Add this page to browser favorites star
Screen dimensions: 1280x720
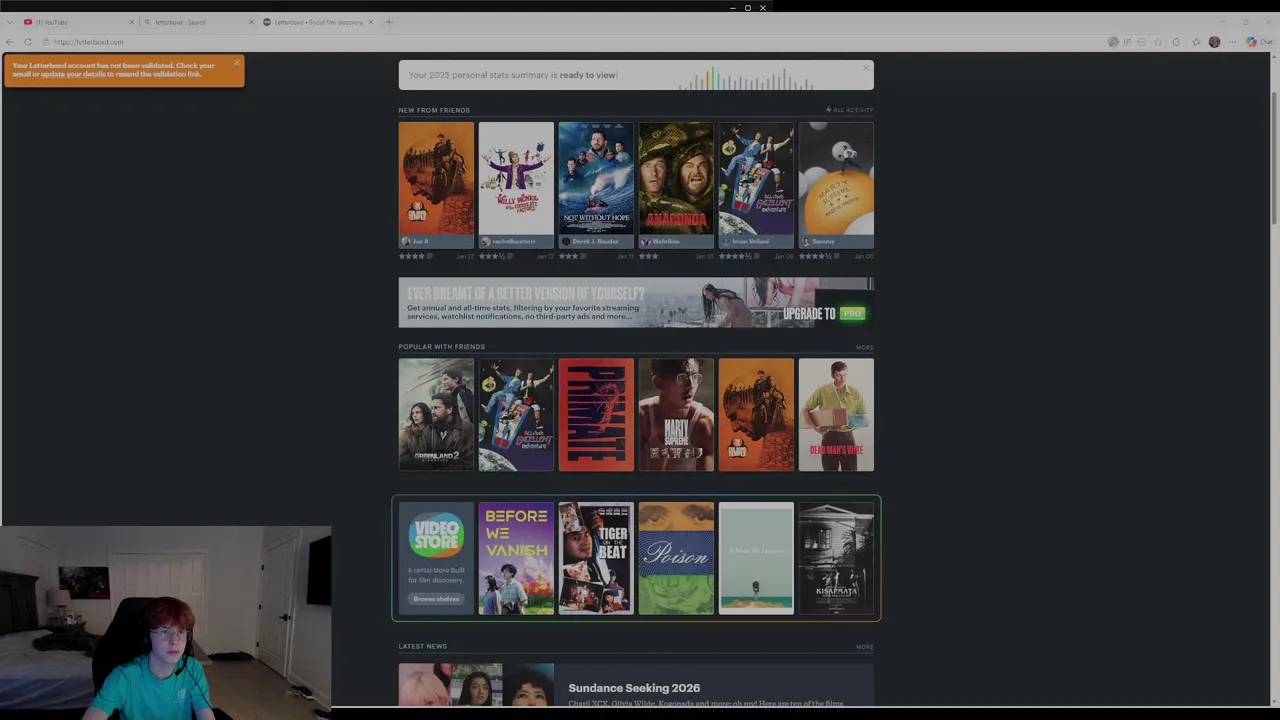tap(1158, 42)
